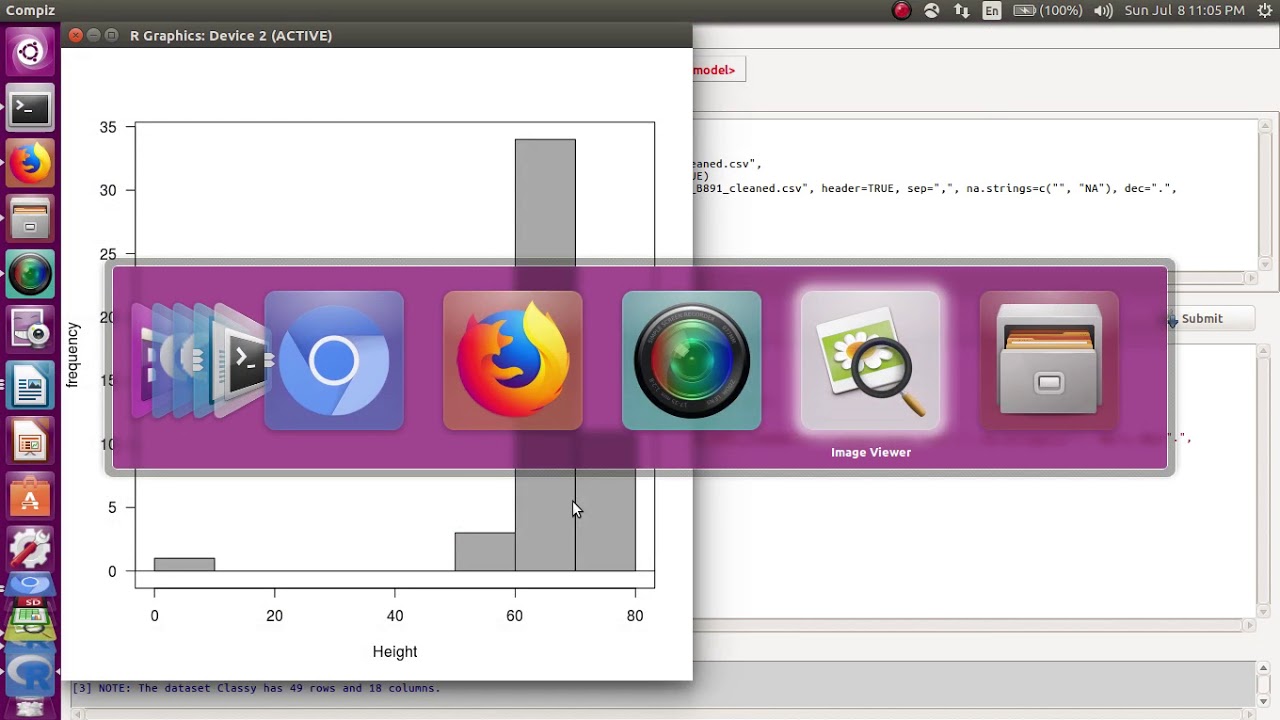The height and width of the screenshot is (720, 1280).
Task: Open the En keyboard layout indicator
Action: coord(992,11)
